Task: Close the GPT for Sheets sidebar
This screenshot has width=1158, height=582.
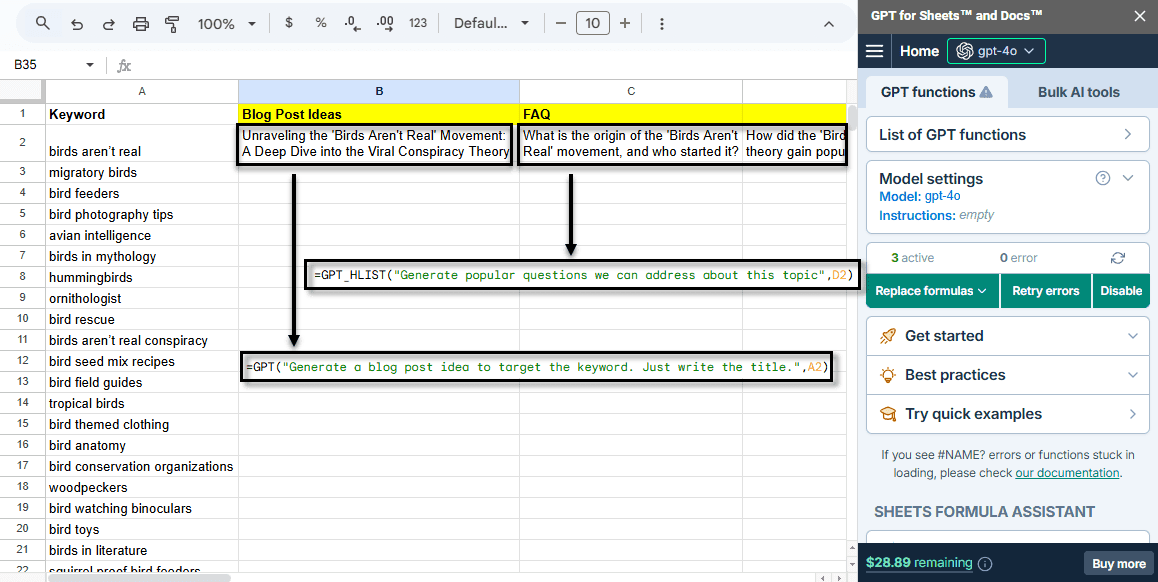Action: (1140, 16)
